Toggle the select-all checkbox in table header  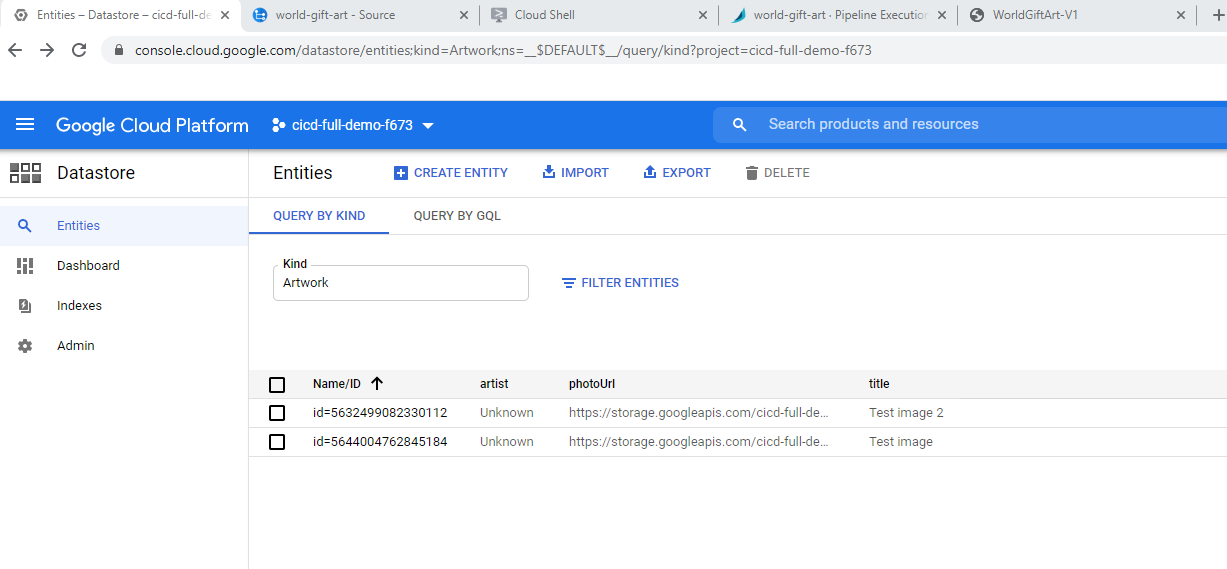[x=277, y=385]
